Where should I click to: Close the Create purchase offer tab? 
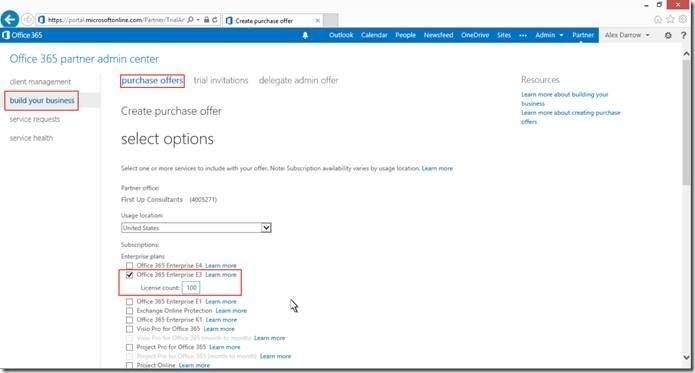(x=318, y=20)
